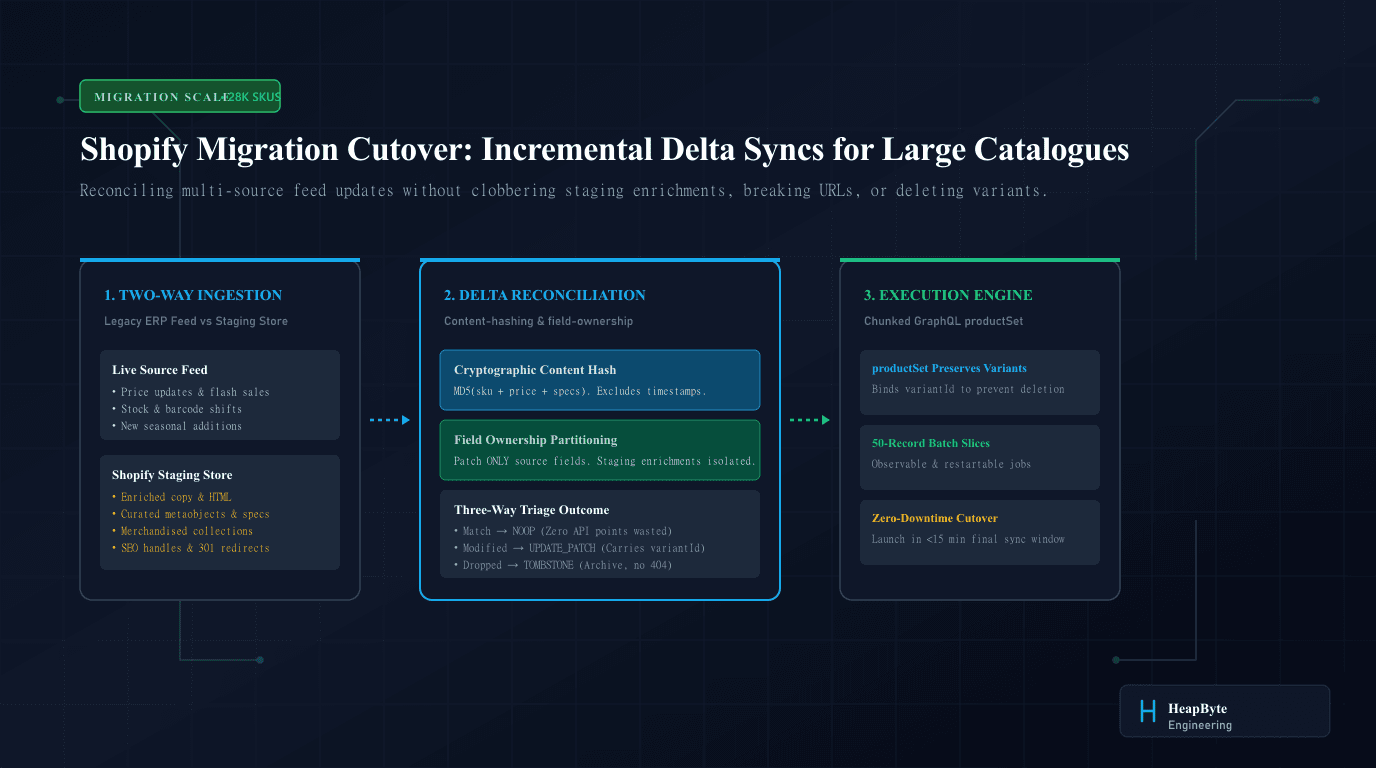
Task: Click the HeapByte H logo icon
Action: point(1148,711)
